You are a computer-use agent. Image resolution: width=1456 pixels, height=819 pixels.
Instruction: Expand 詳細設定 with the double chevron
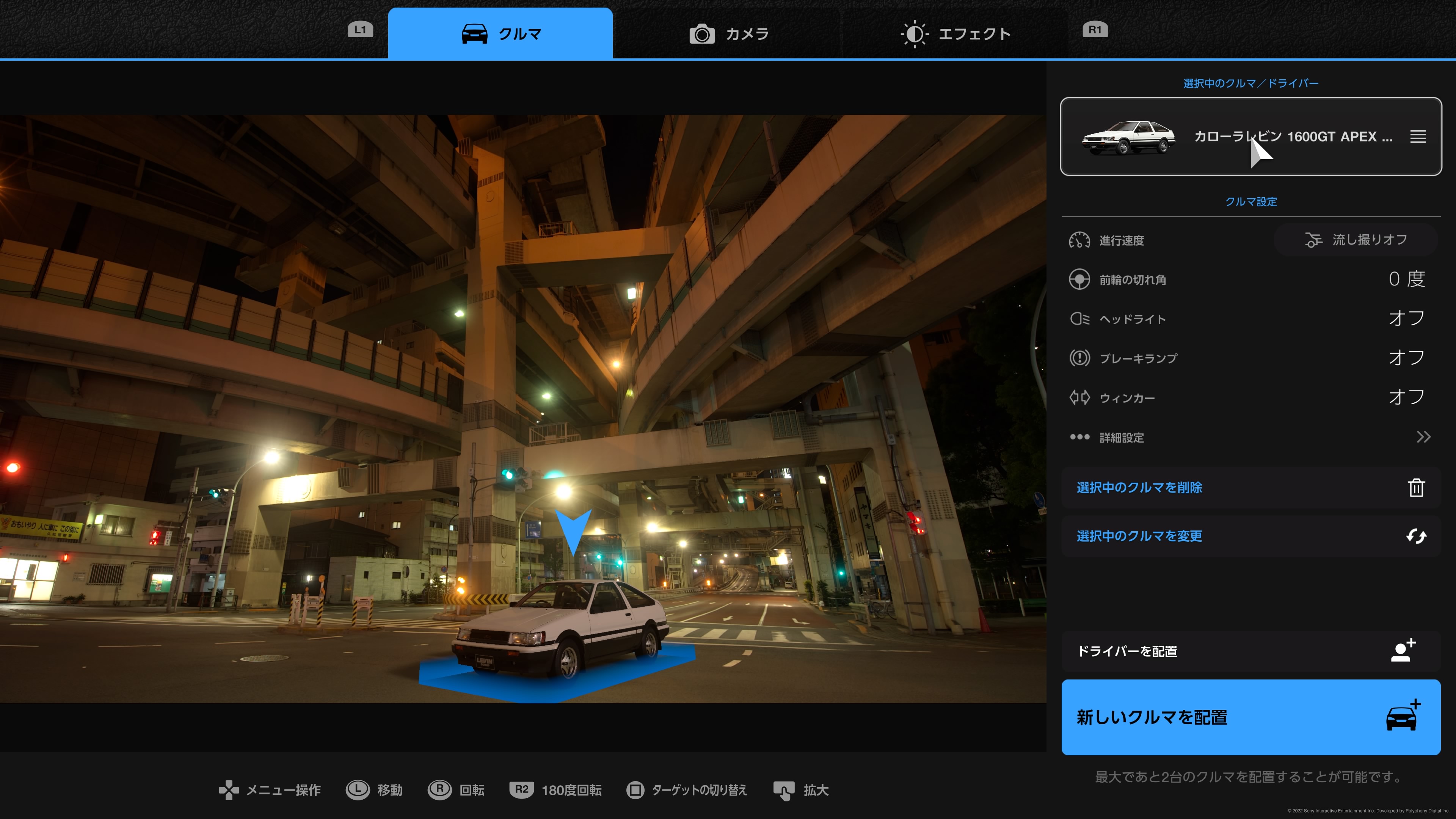tap(1423, 437)
